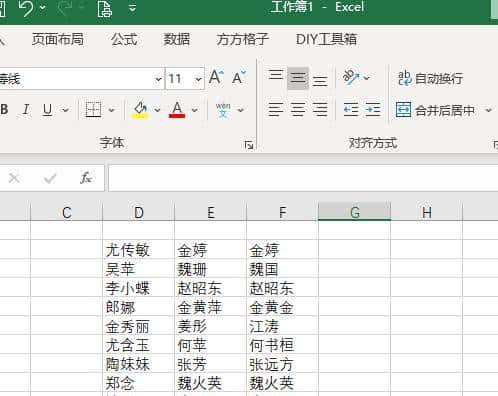Decrease indent icon

click(351, 109)
